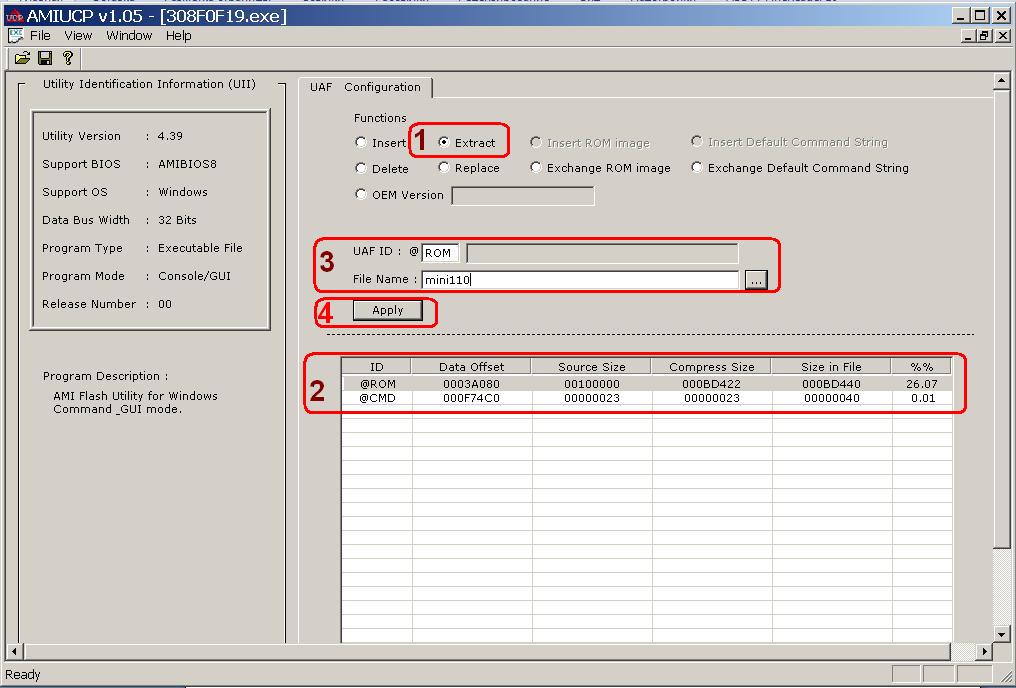This screenshot has height=688, width=1016.
Task: Click the AMIUCP application title bar icon
Action: (x=13, y=16)
